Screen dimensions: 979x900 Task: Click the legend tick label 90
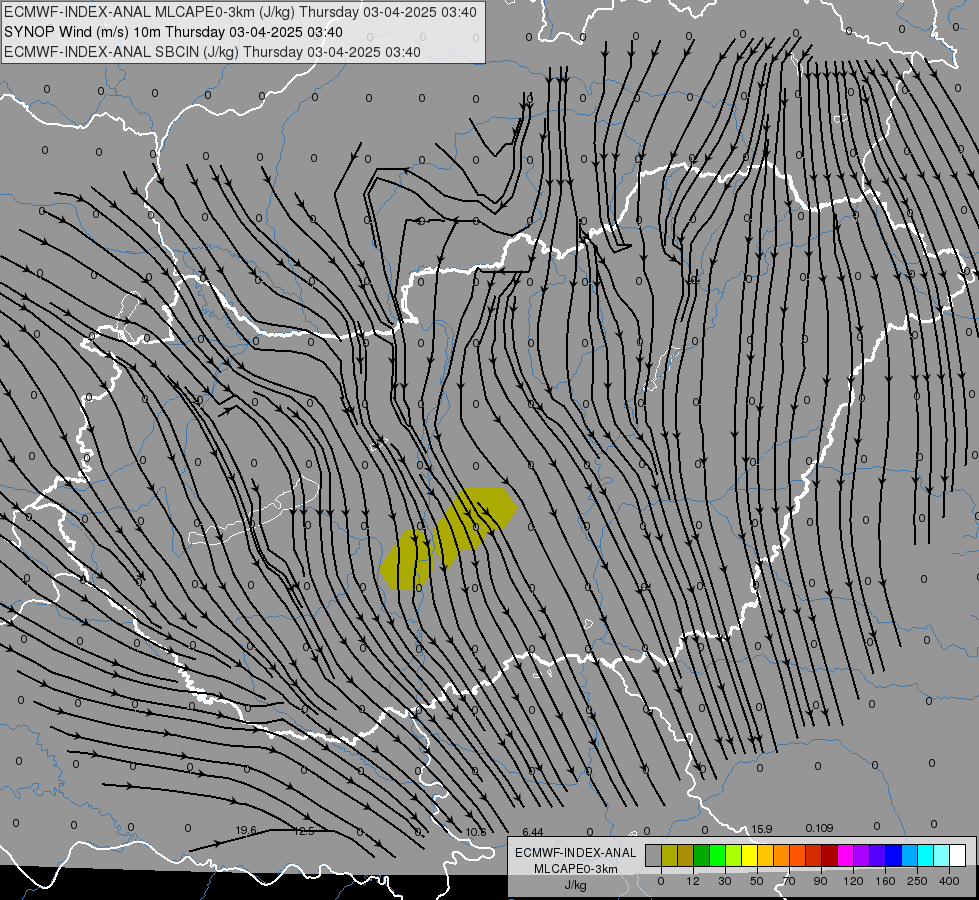[x=820, y=881]
